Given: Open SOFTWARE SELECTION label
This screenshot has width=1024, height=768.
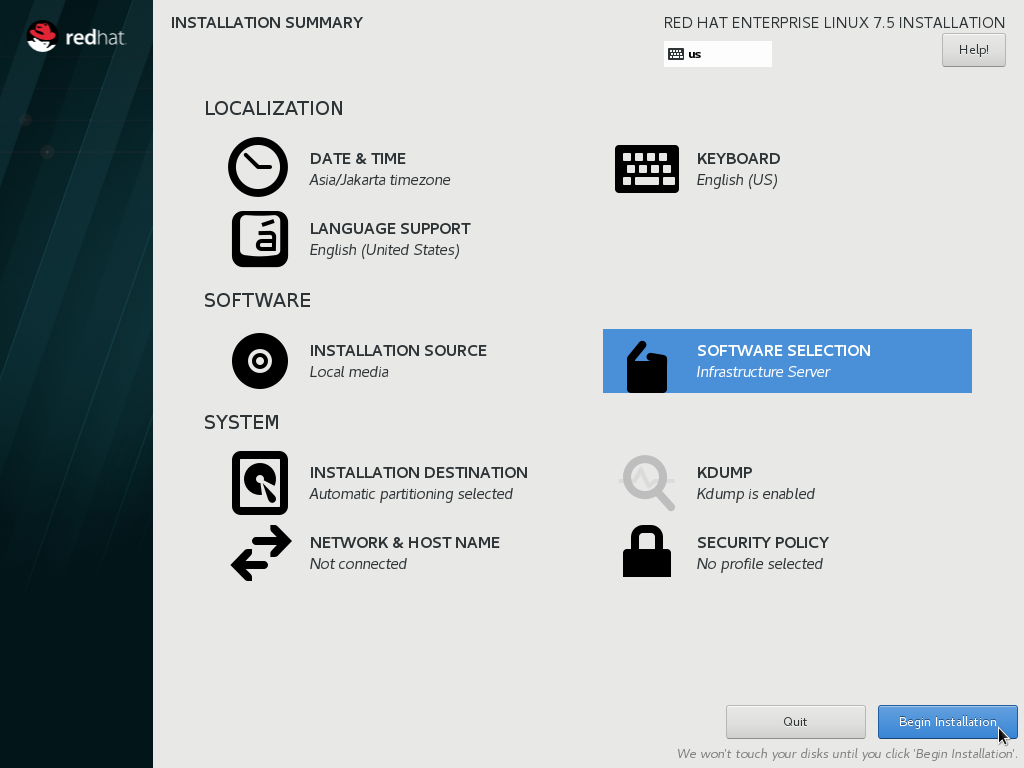Looking at the screenshot, I should click(x=784, y=351).
